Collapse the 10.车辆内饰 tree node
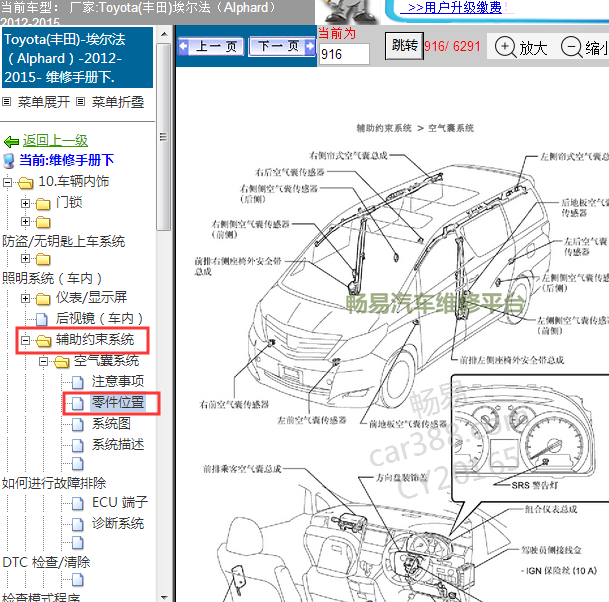The width and height of the screenshot is (609, 602). 8,183
